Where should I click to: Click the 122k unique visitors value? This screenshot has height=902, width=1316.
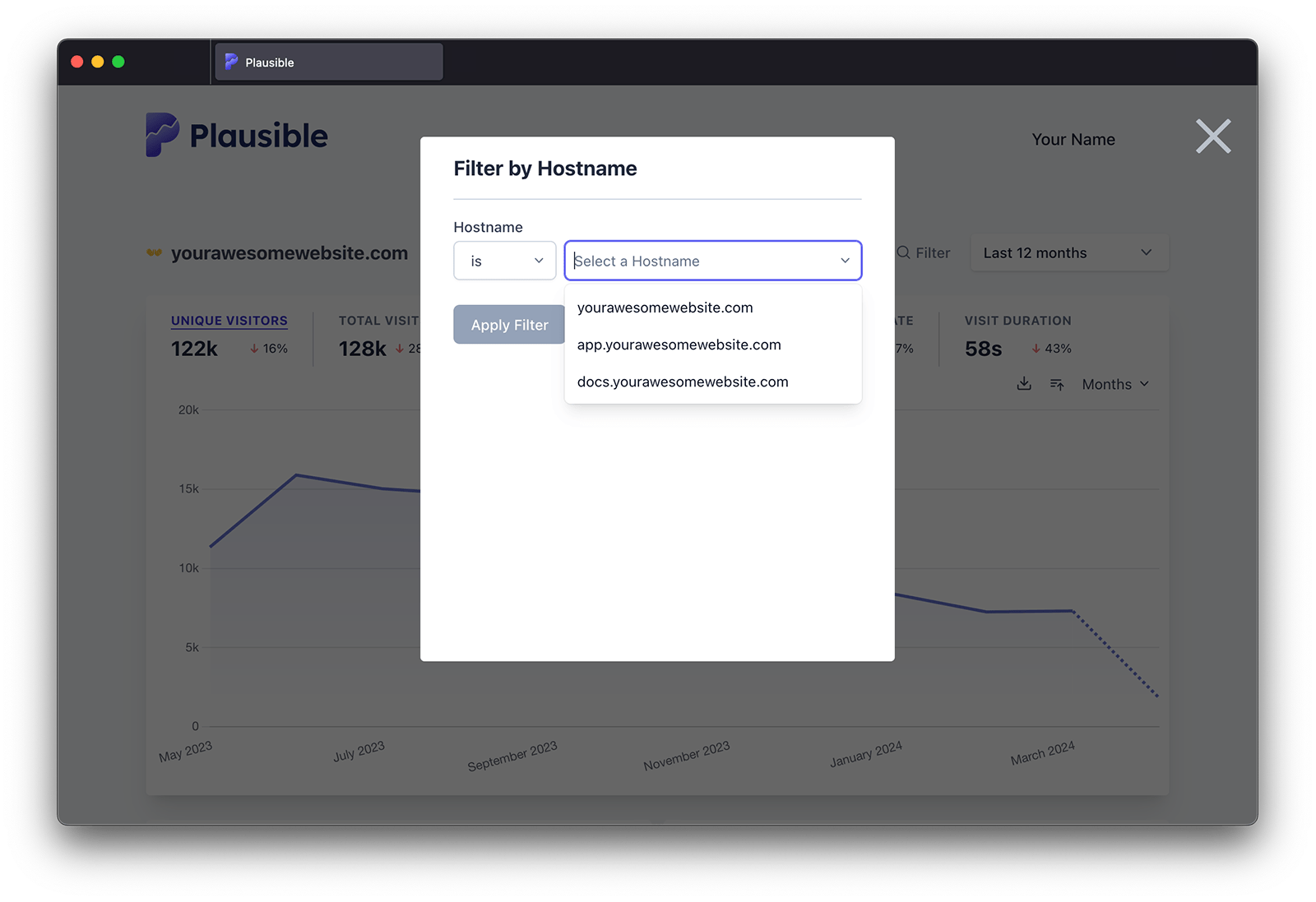click(x=194, y=349)
